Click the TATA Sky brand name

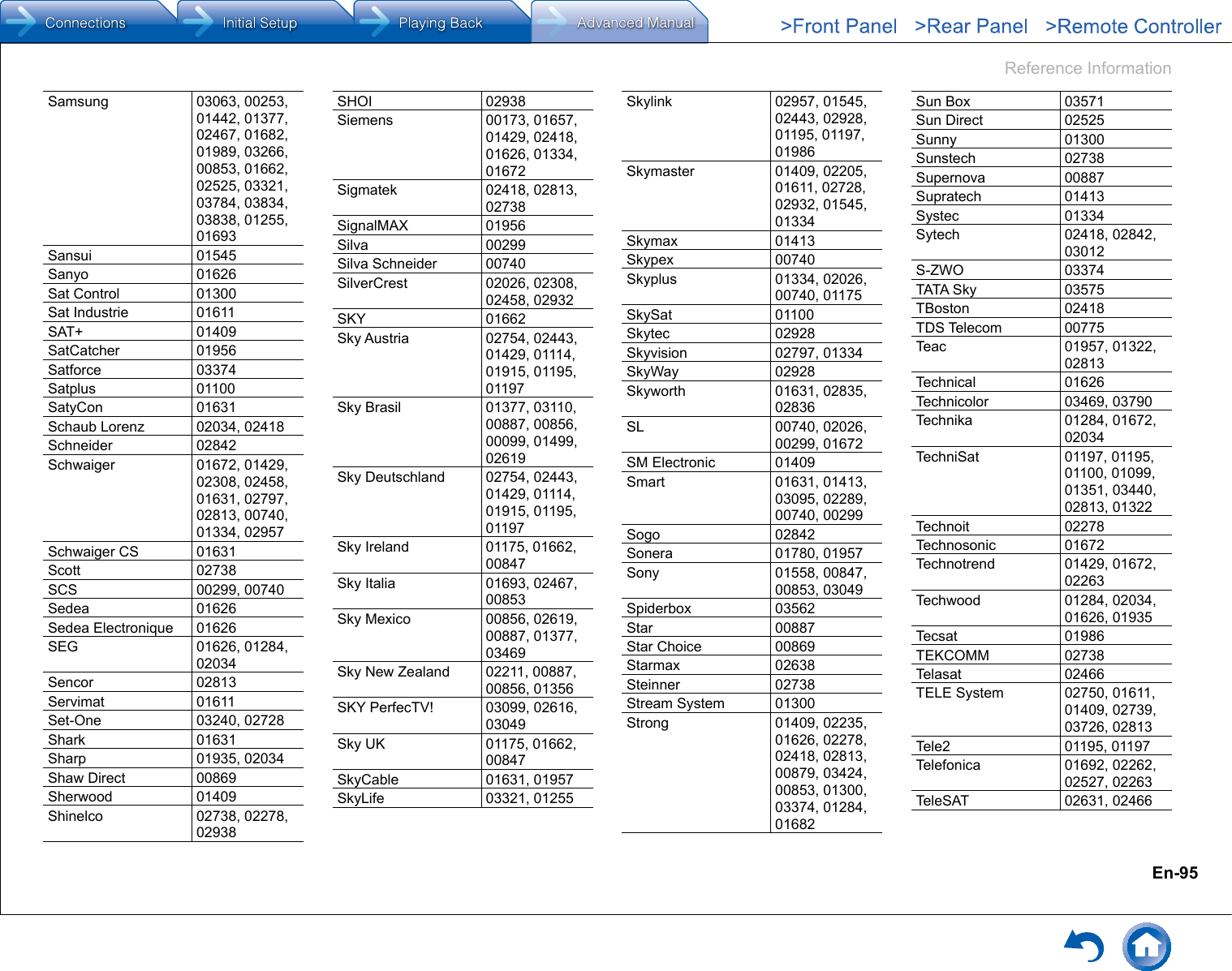tap(946, 290)
